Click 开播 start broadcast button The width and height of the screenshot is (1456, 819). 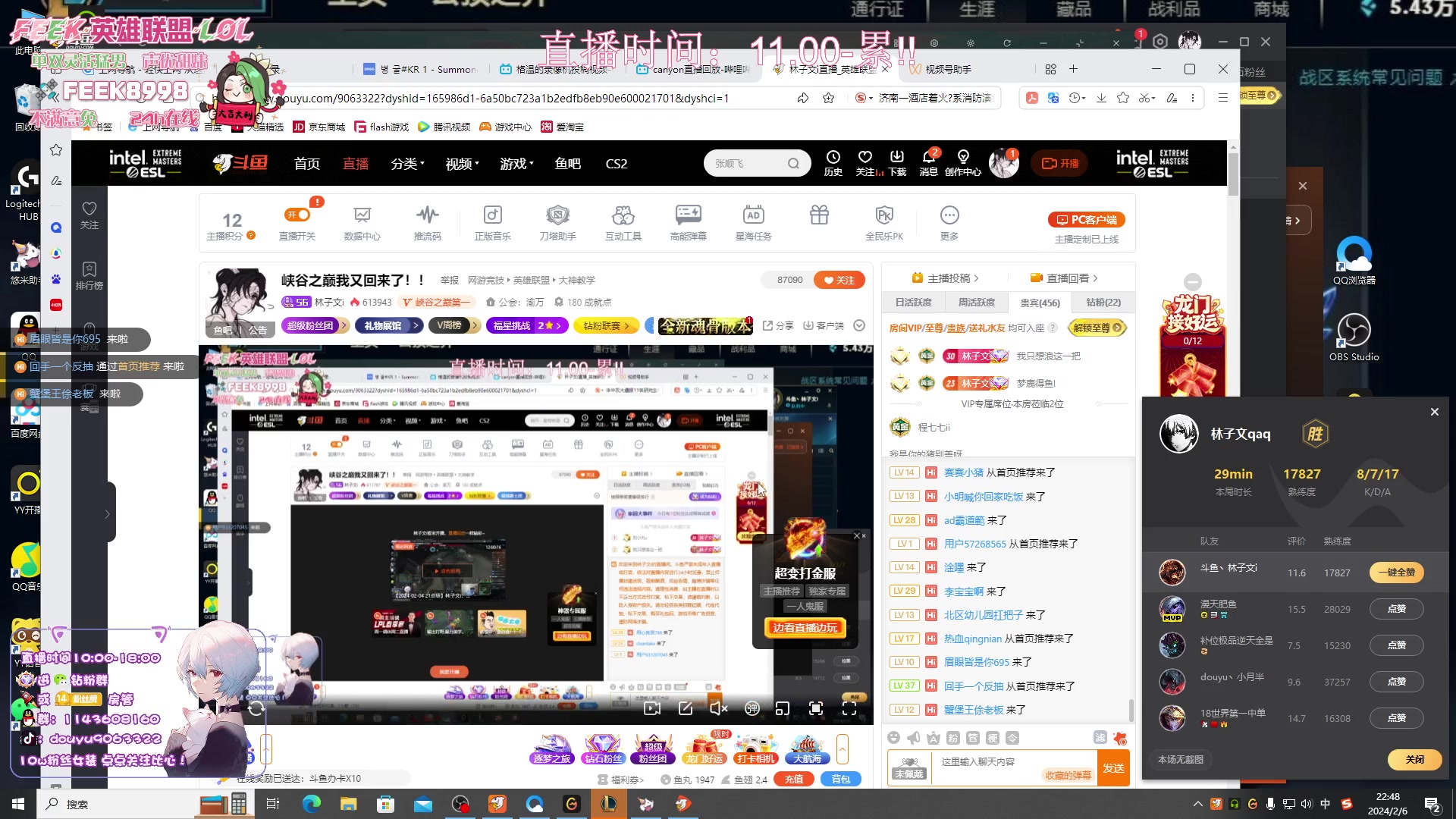1059,163
